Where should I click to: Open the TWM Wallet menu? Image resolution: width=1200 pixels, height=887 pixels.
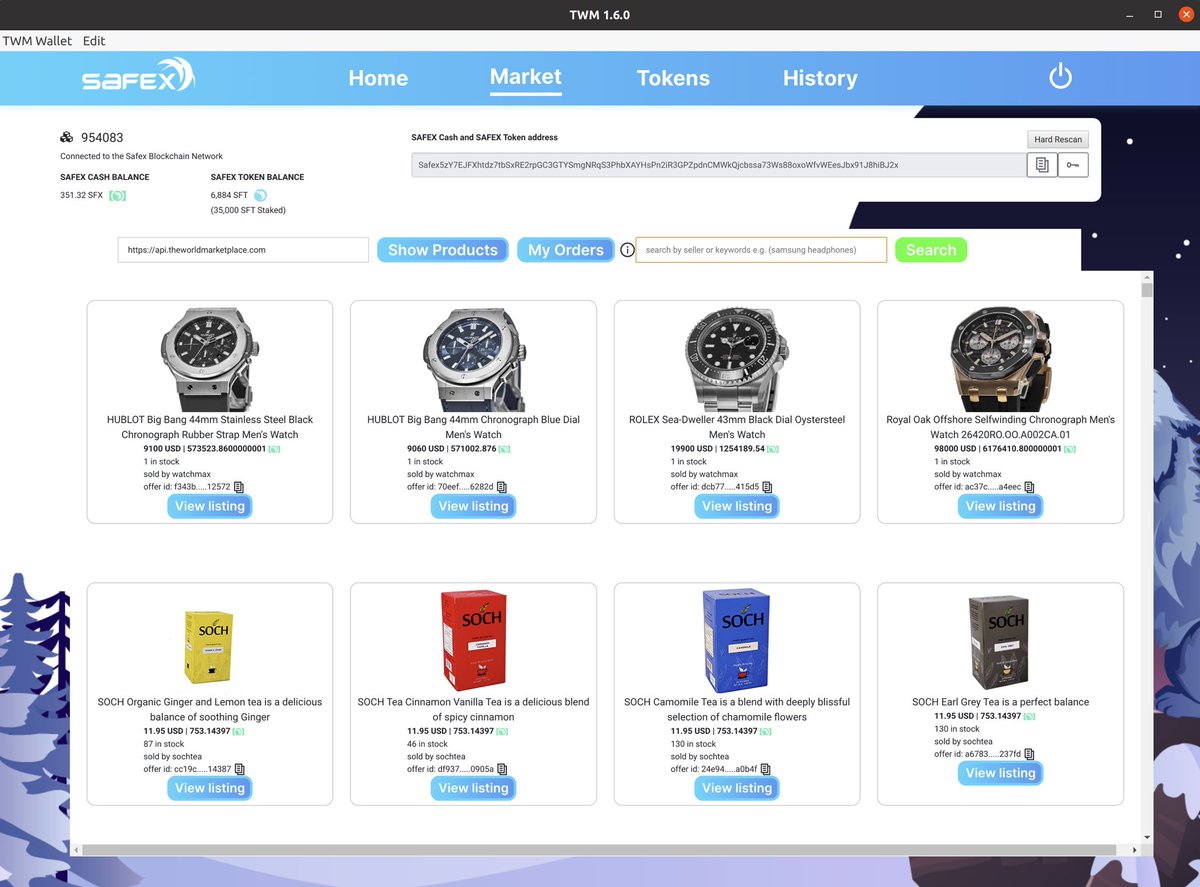point(37,41)
